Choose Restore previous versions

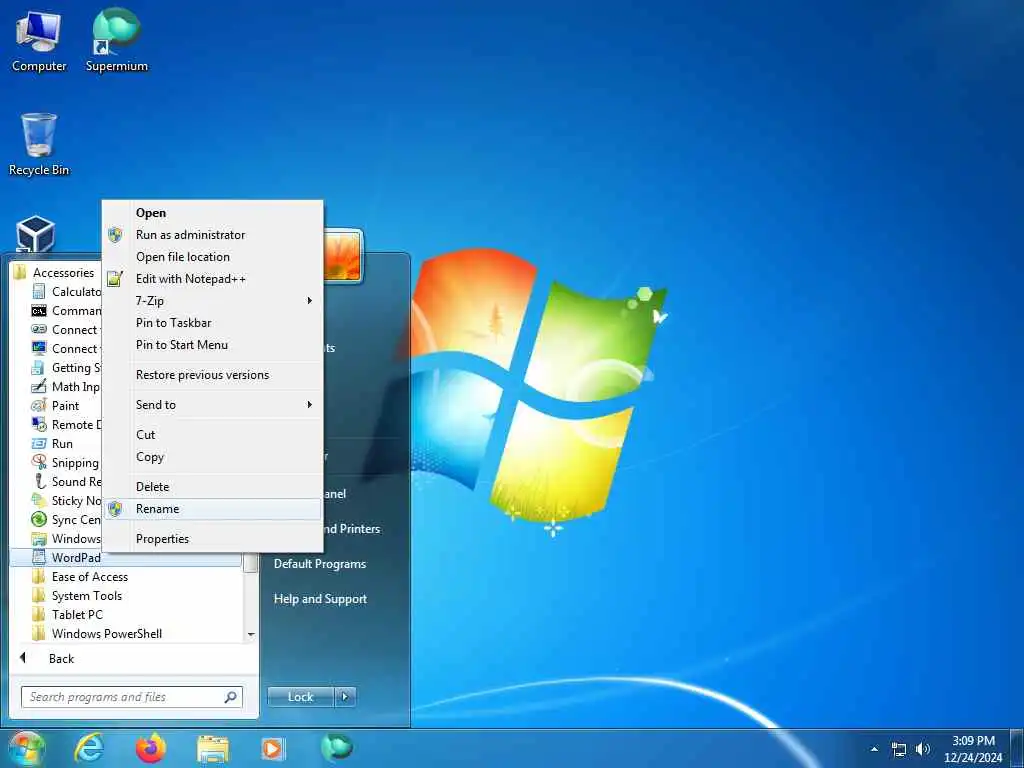pyautogui.click(x=212, y=375)
